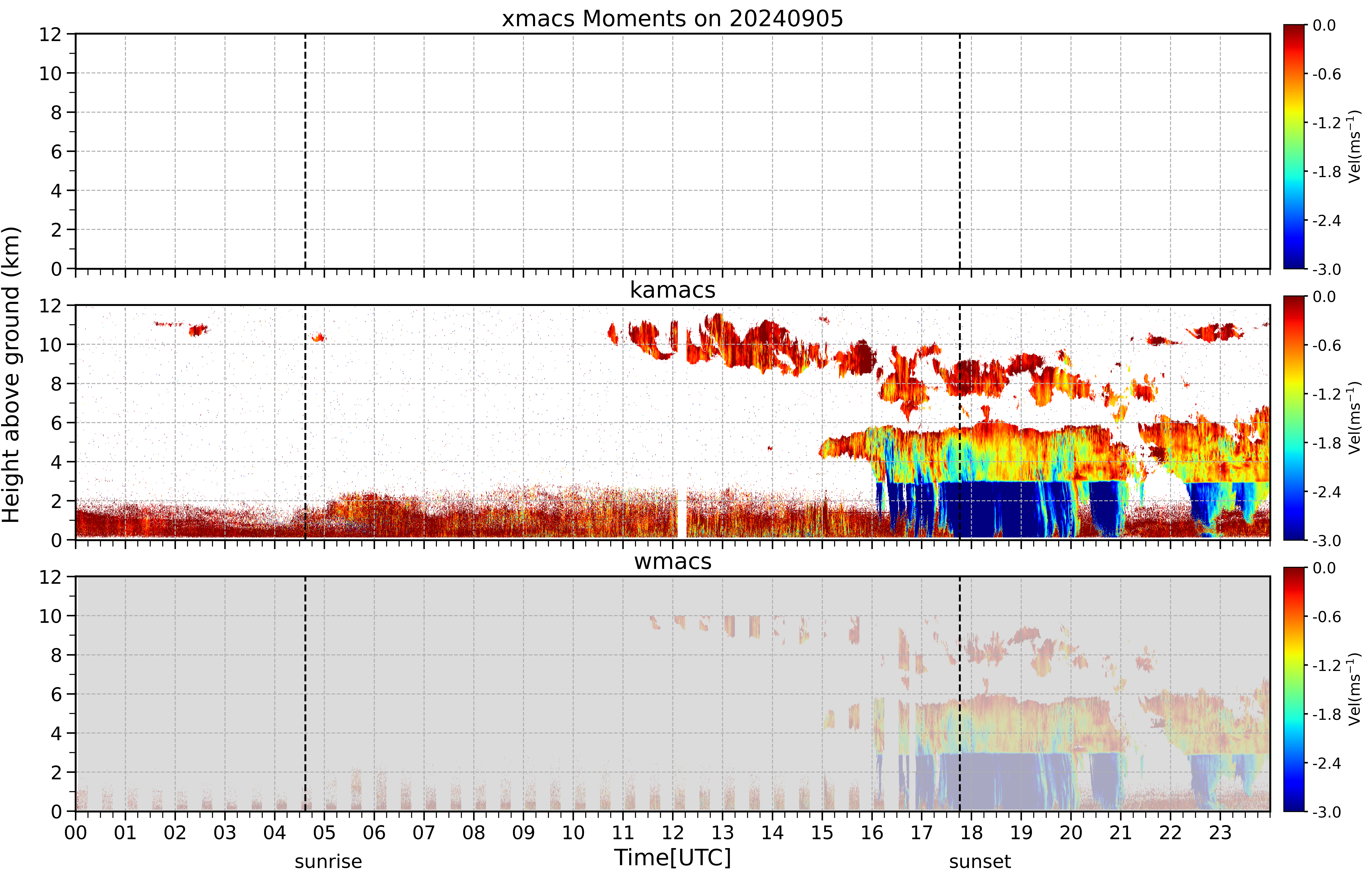Click the 'Vel(ms⁻¹)' label of wmacs colorbar

[1354, 689]
